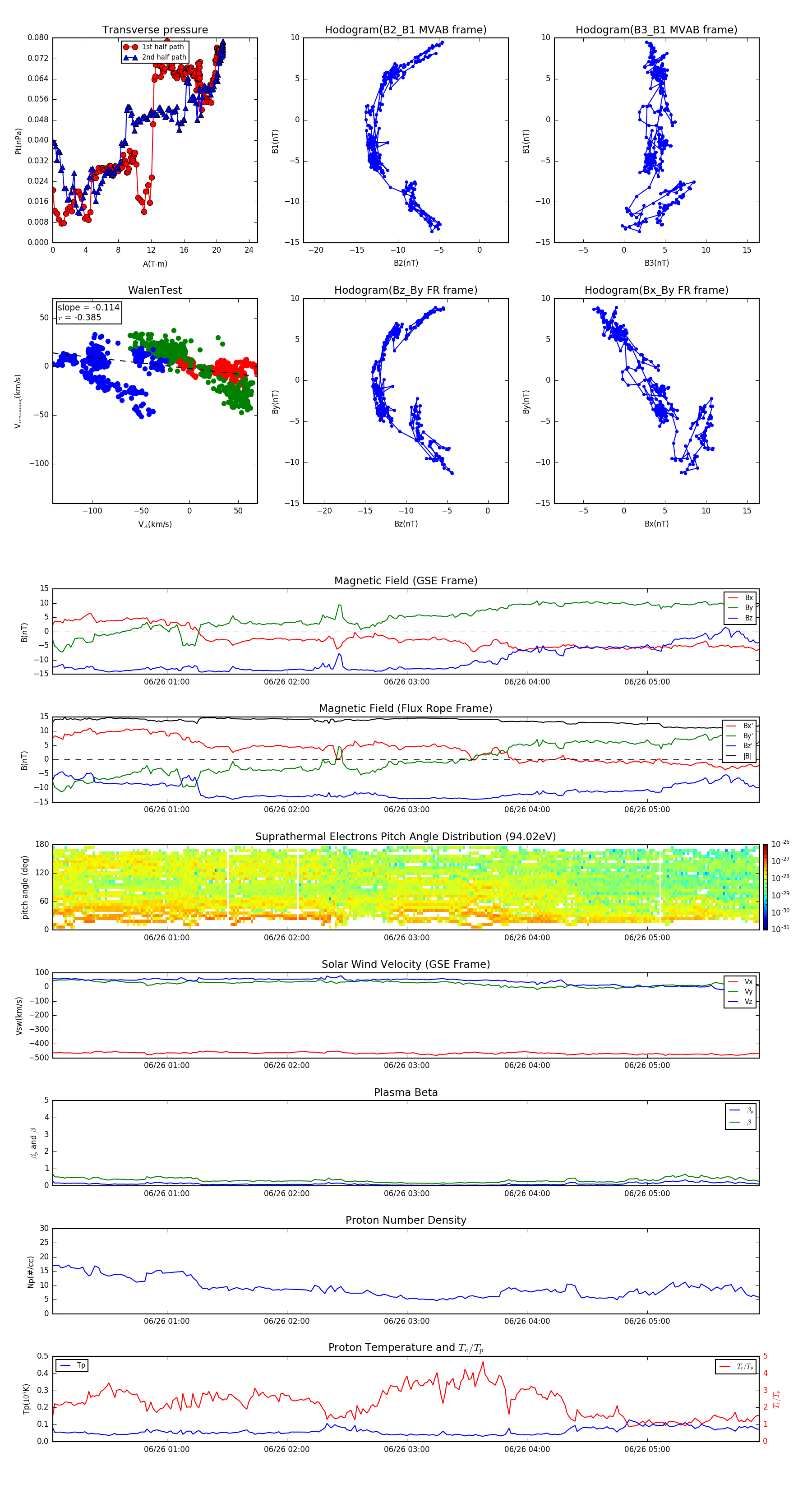Click '06/26 01:00' tick under Plasma Beta
Viewport: 812px width, 1489px height.
tap(166, 1193)
